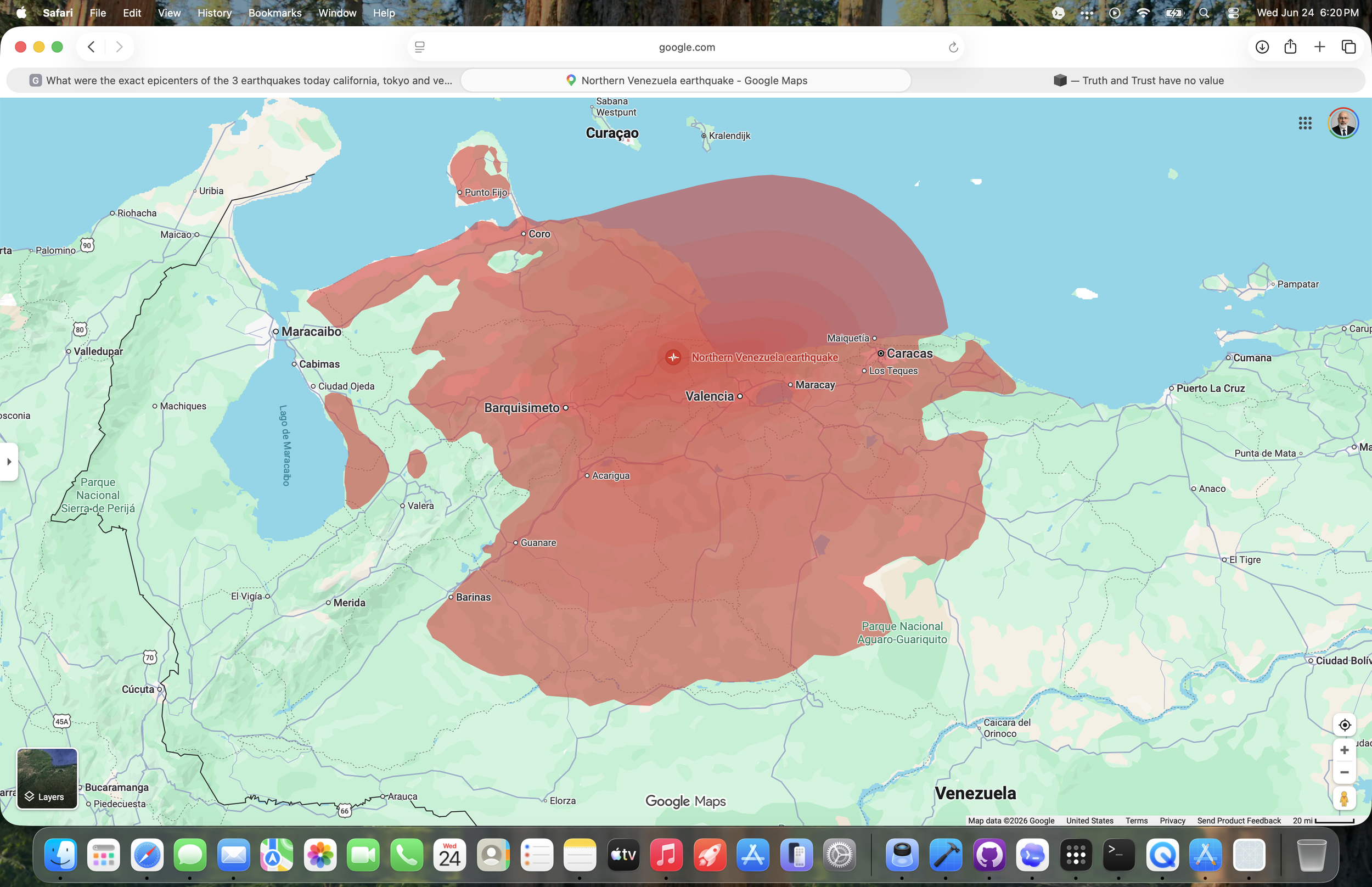Open Calendar from the Dock

(449, 855)
